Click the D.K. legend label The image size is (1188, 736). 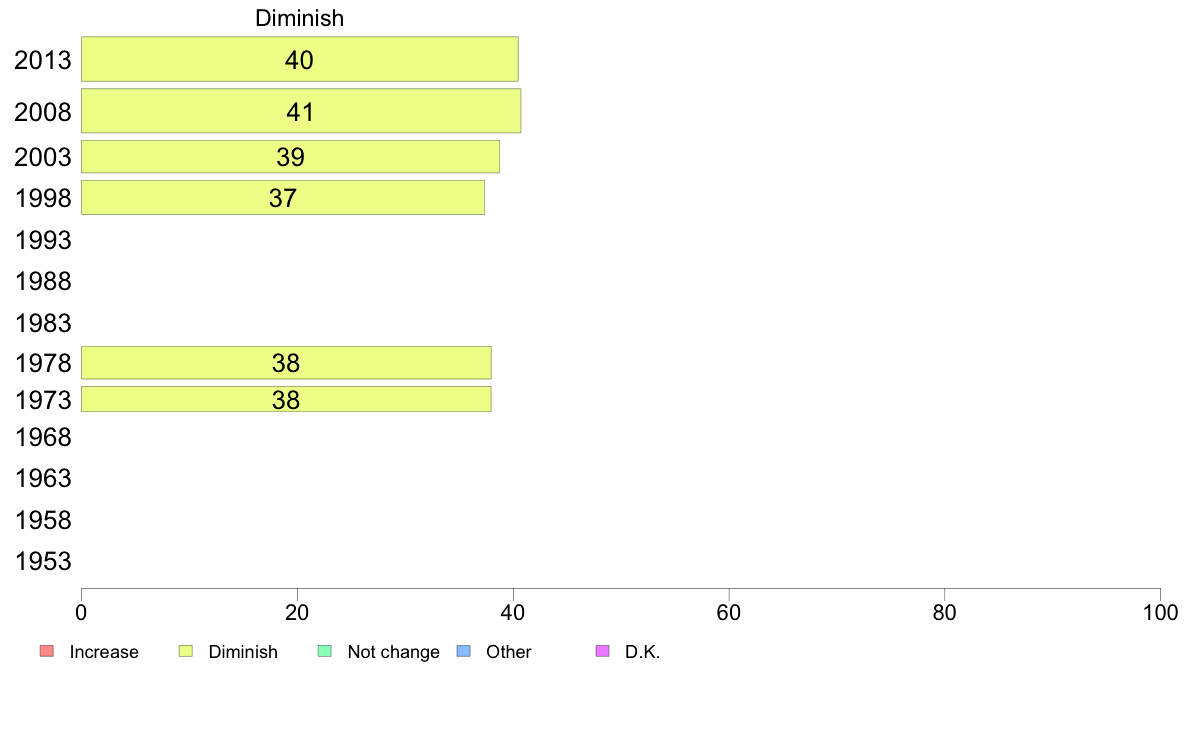[x=643, y=652]
